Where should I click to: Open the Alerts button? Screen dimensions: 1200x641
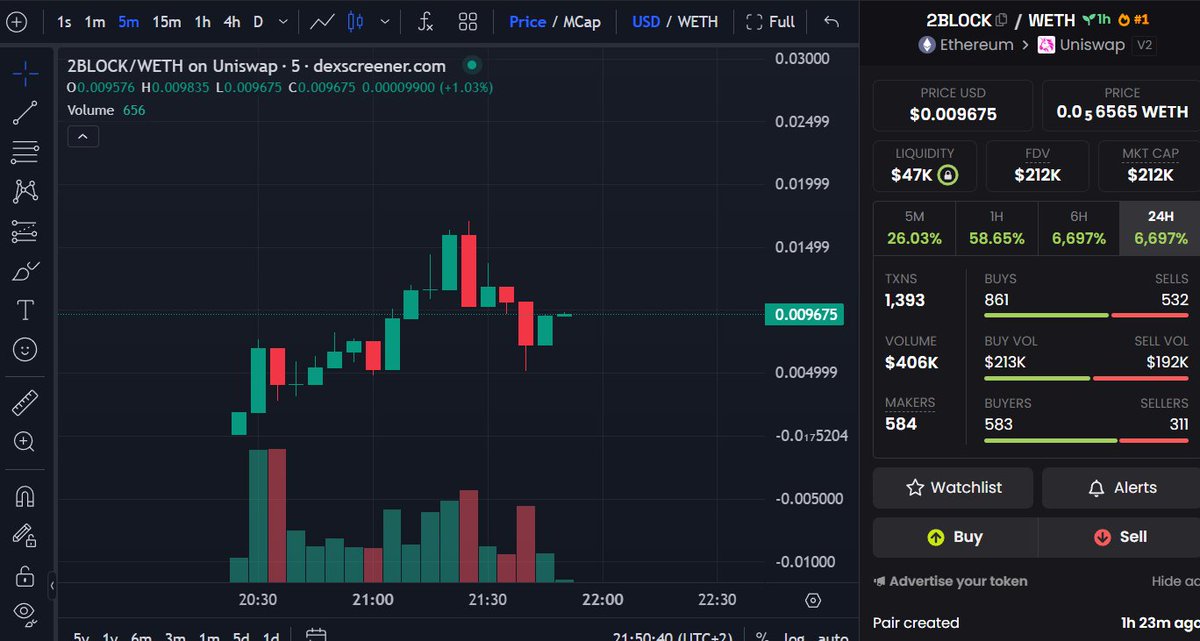(1121, 488)
